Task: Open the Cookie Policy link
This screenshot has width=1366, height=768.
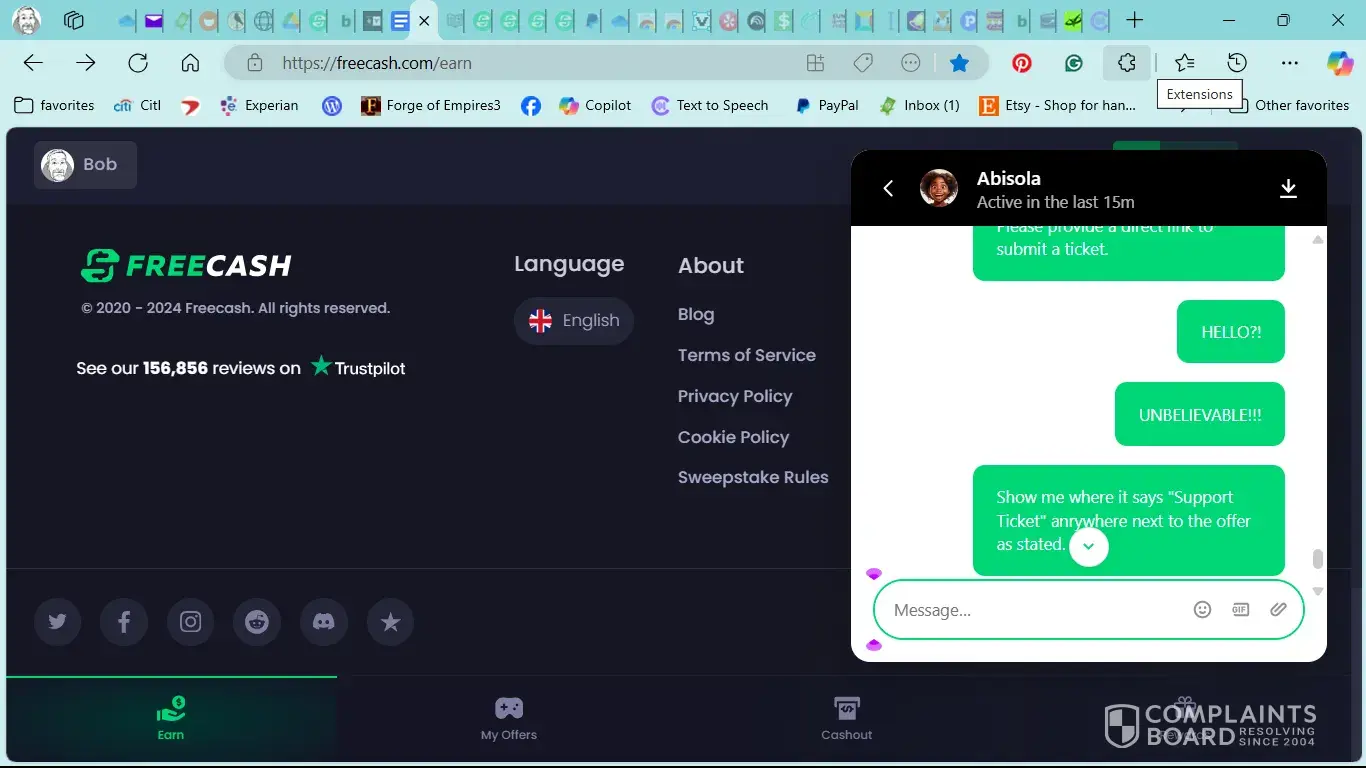Action: 733,437
